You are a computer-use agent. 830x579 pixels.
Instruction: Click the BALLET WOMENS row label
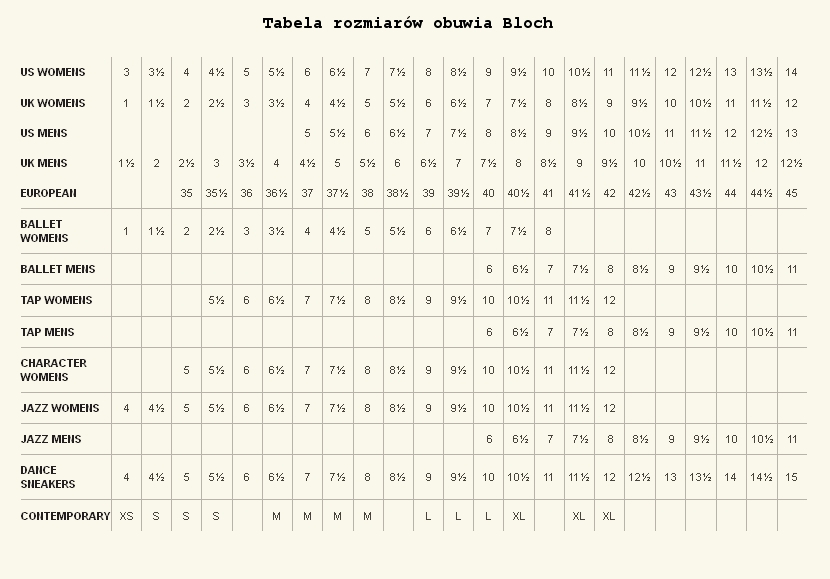point(44,231)
